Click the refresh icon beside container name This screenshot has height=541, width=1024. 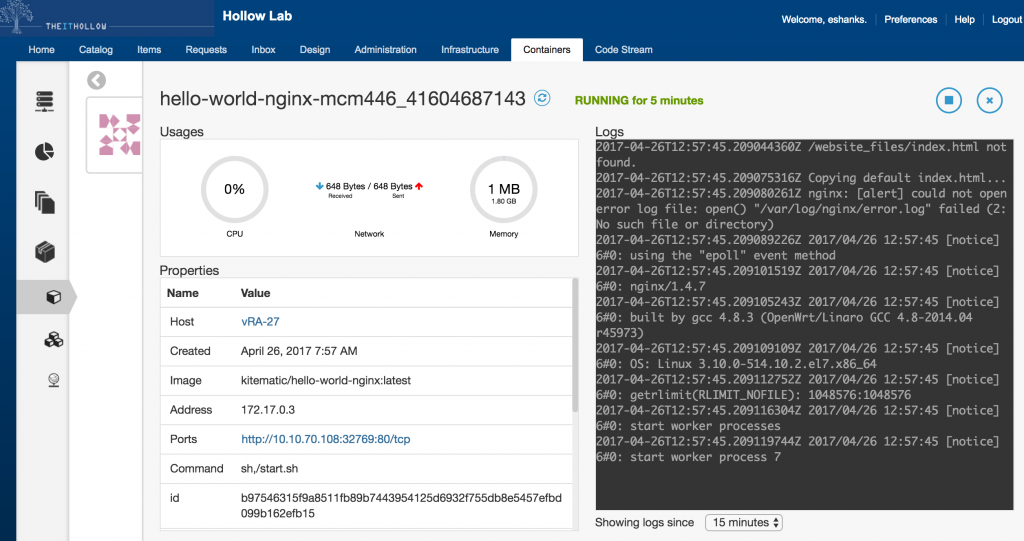pos(542,98)
